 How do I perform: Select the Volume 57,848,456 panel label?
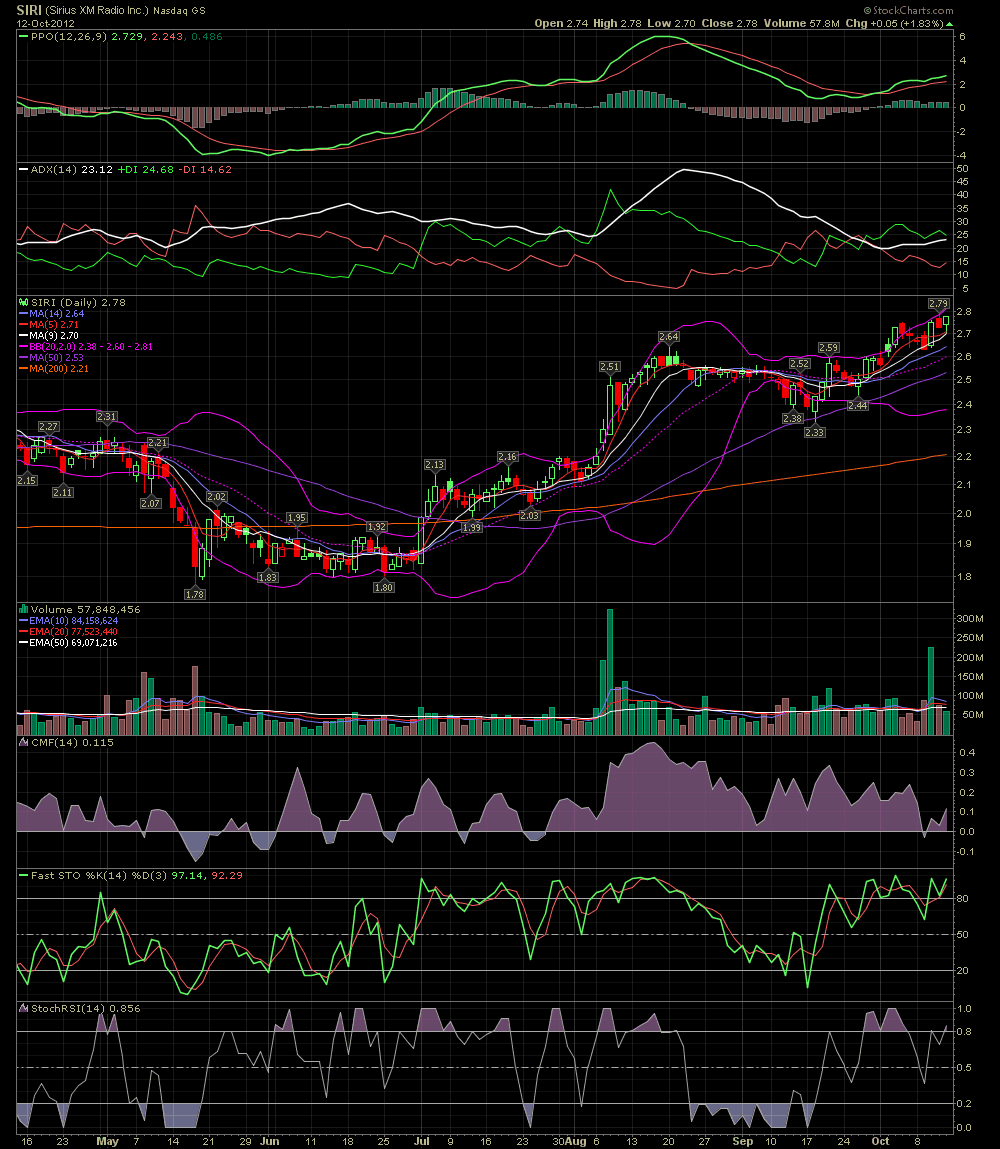(86, 609)
